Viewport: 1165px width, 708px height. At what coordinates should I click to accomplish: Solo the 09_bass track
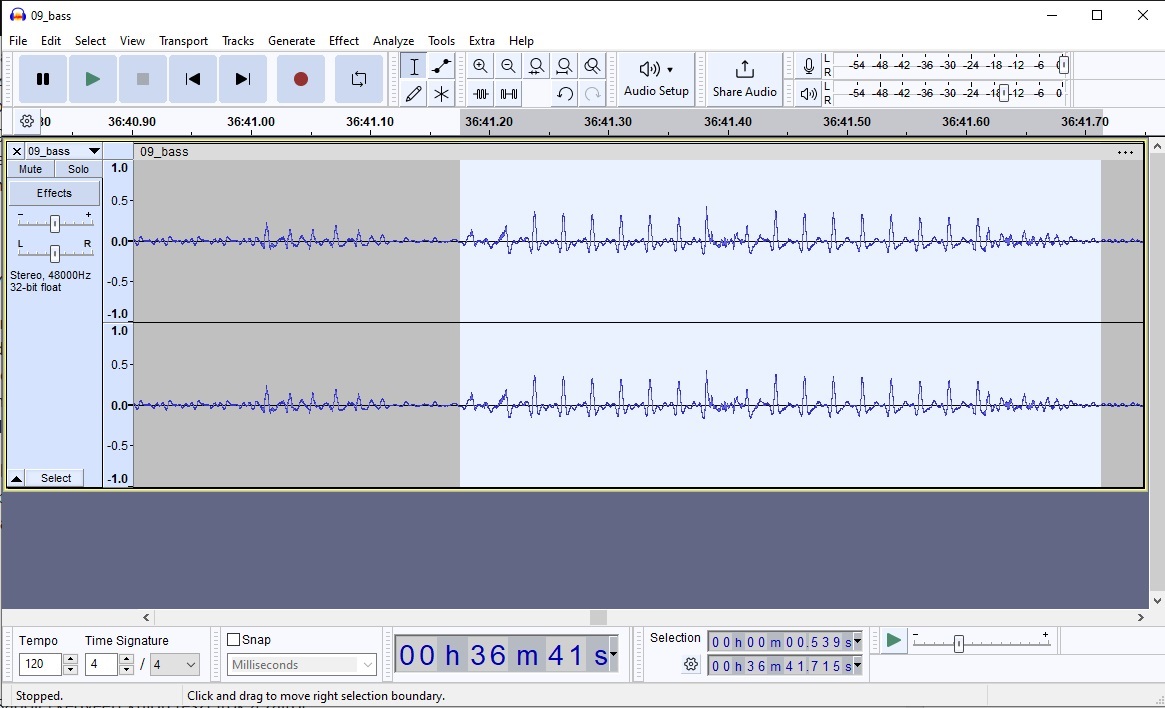pos(78,169)
